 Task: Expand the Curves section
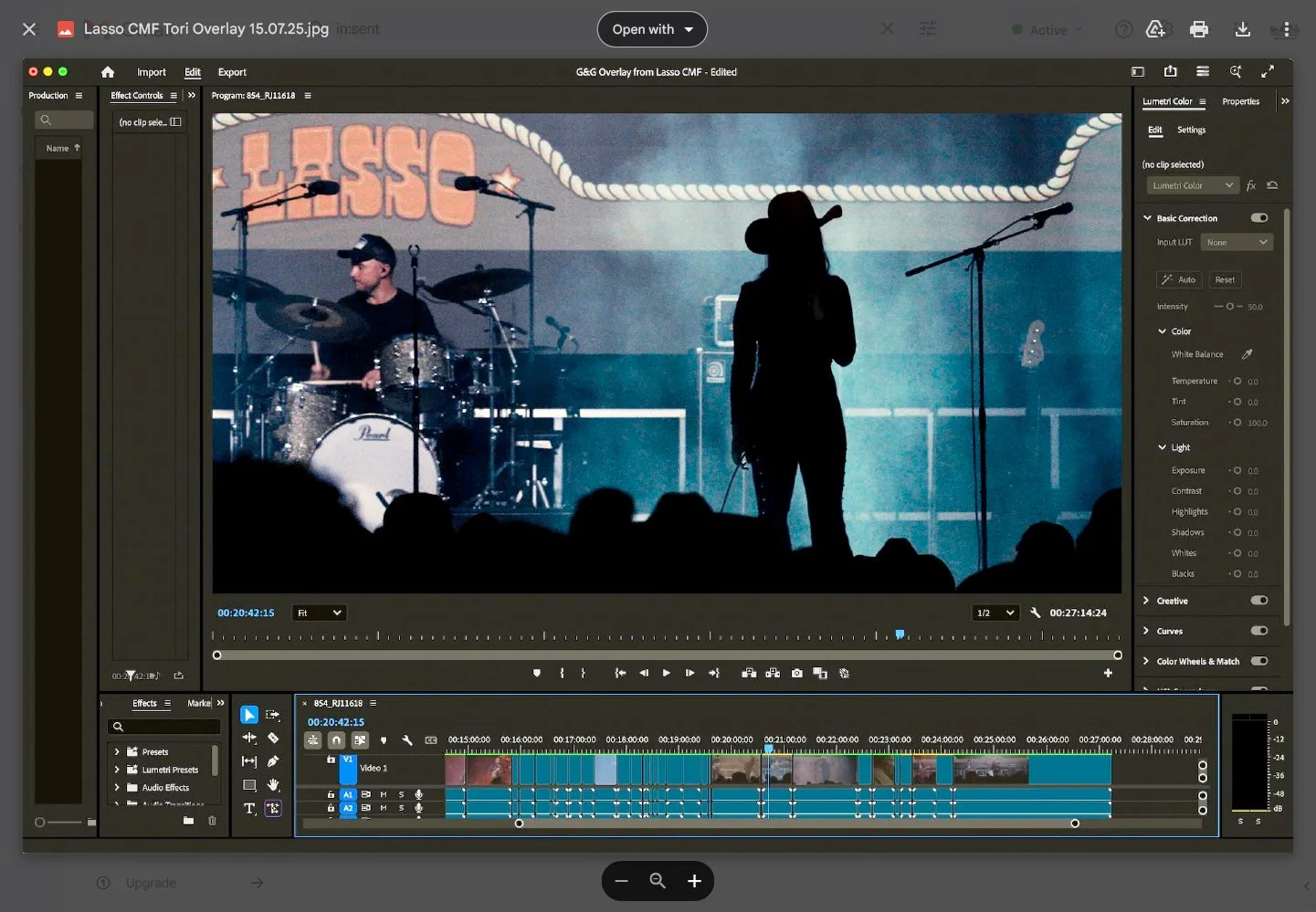(x=1147, y=631)
